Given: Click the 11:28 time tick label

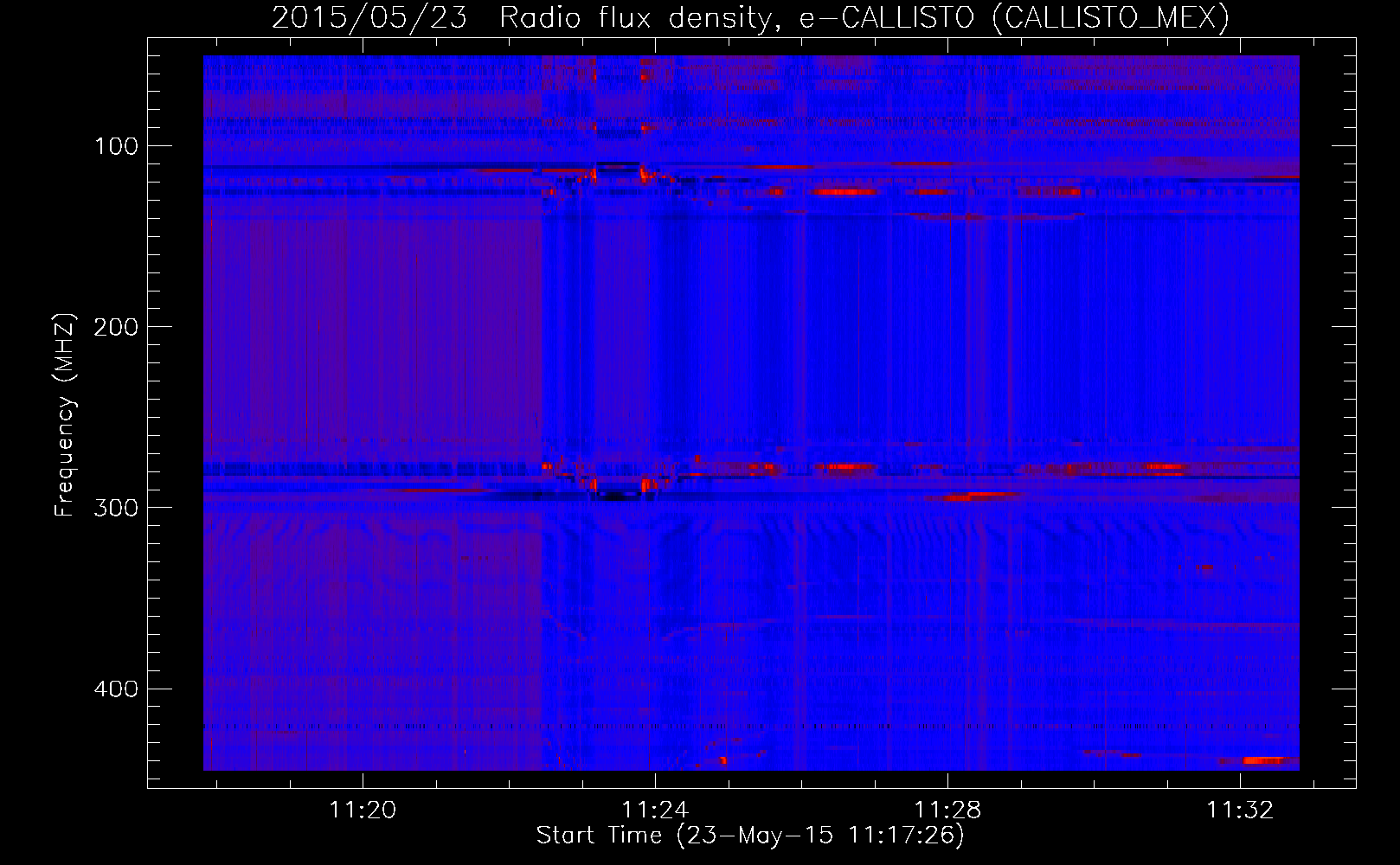Looking at the screenshot, I should tap(948, 810).
